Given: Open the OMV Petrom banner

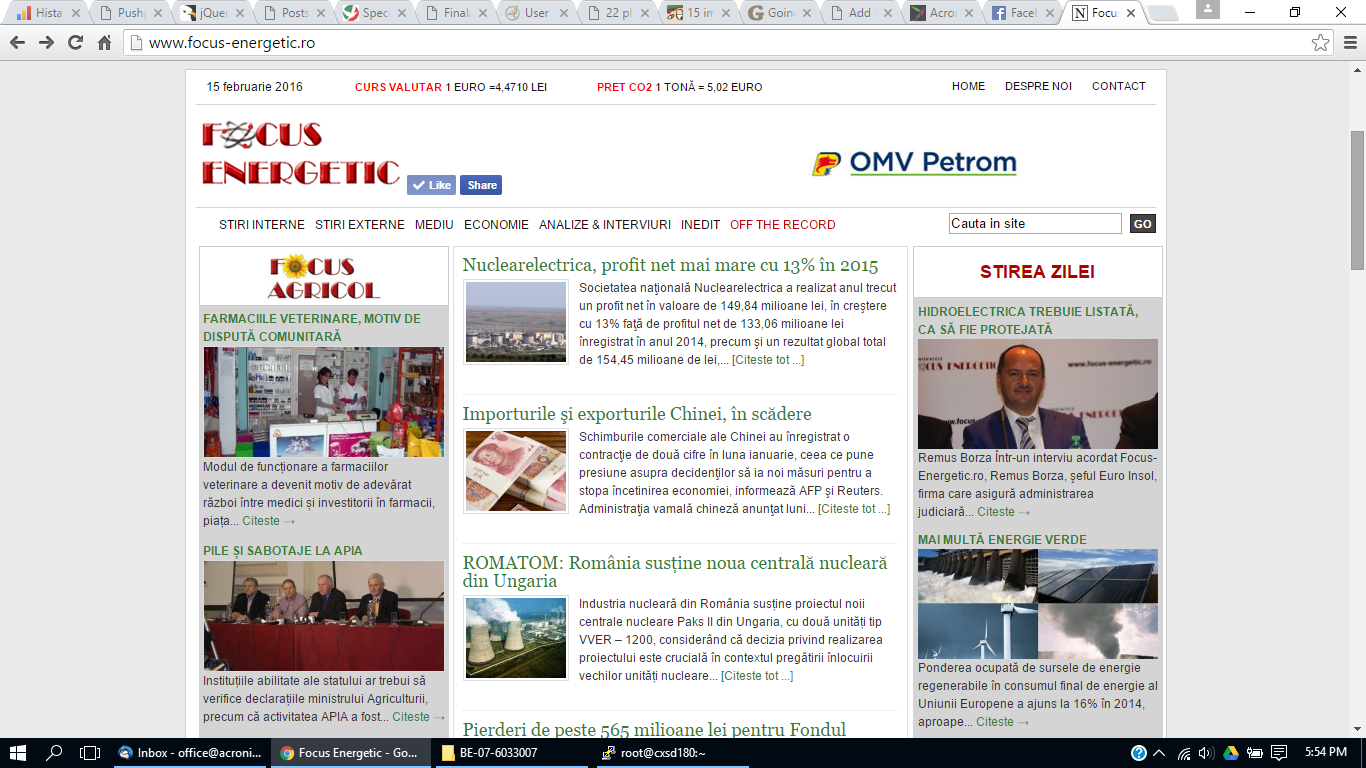Looking at the screenshot, I should pos(914,163).
